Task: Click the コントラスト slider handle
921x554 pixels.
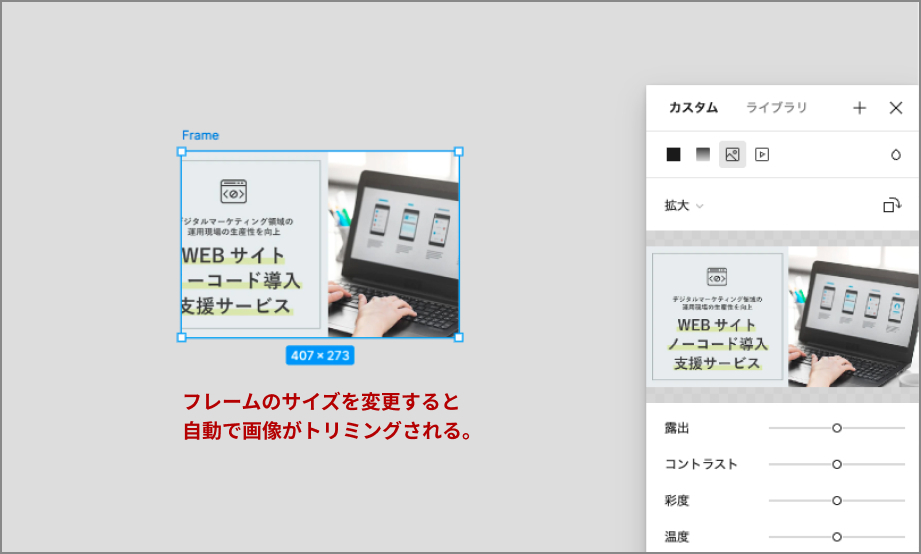Action: (x=837, y=464)
